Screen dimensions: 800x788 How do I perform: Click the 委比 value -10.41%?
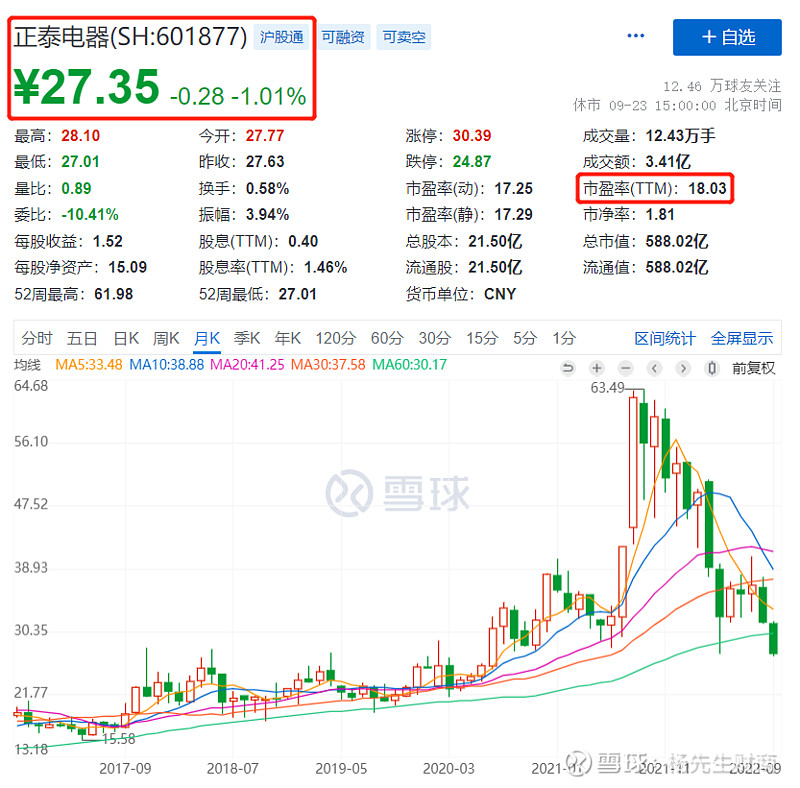pyautogui.click(x=90, y=214)
